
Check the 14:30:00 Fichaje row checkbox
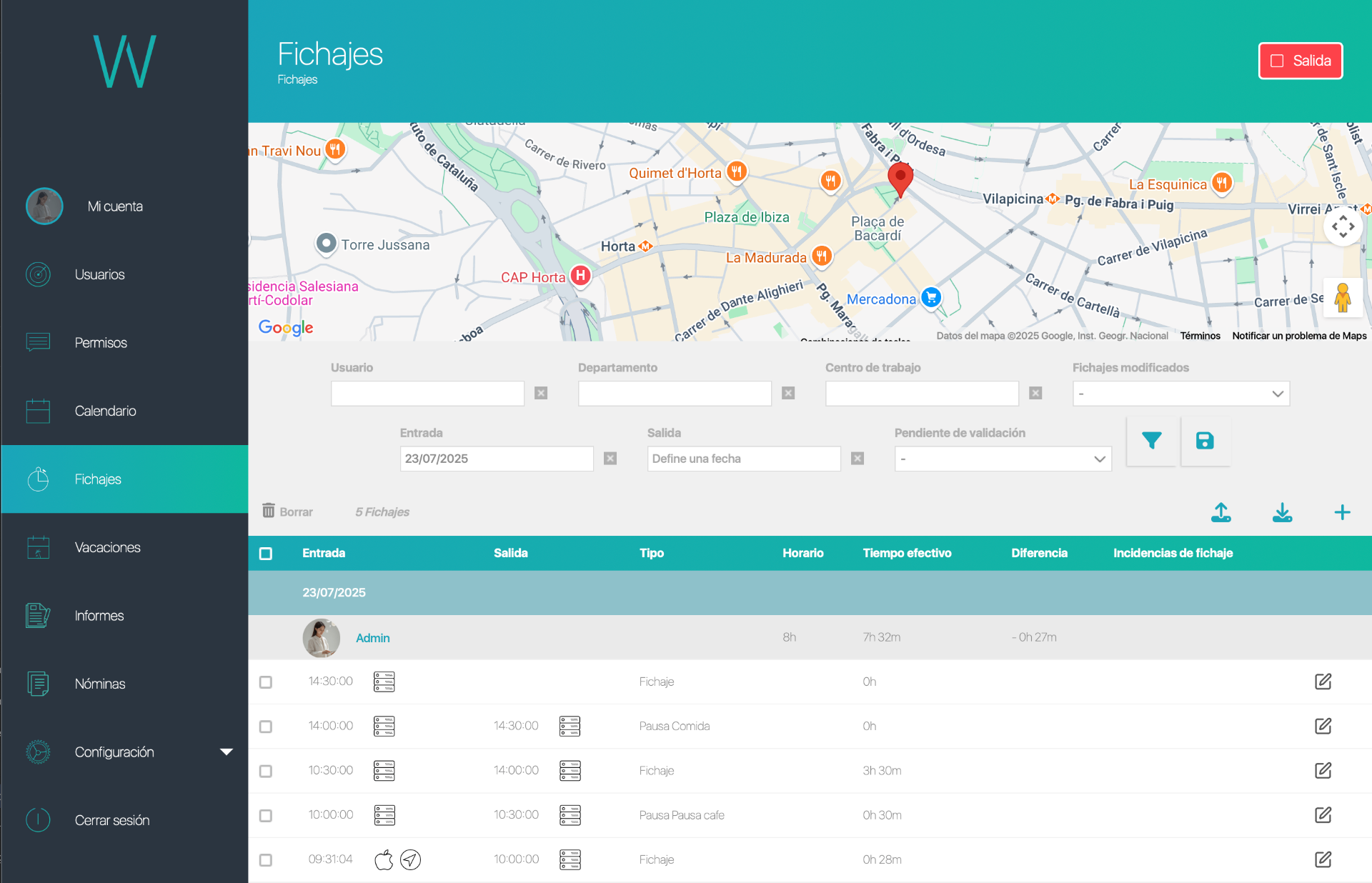tap(266, 682)
